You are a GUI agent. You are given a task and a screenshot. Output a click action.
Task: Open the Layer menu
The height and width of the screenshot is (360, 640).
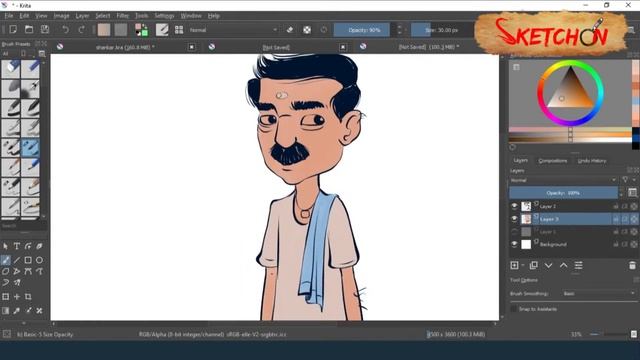tap(82, 16)
